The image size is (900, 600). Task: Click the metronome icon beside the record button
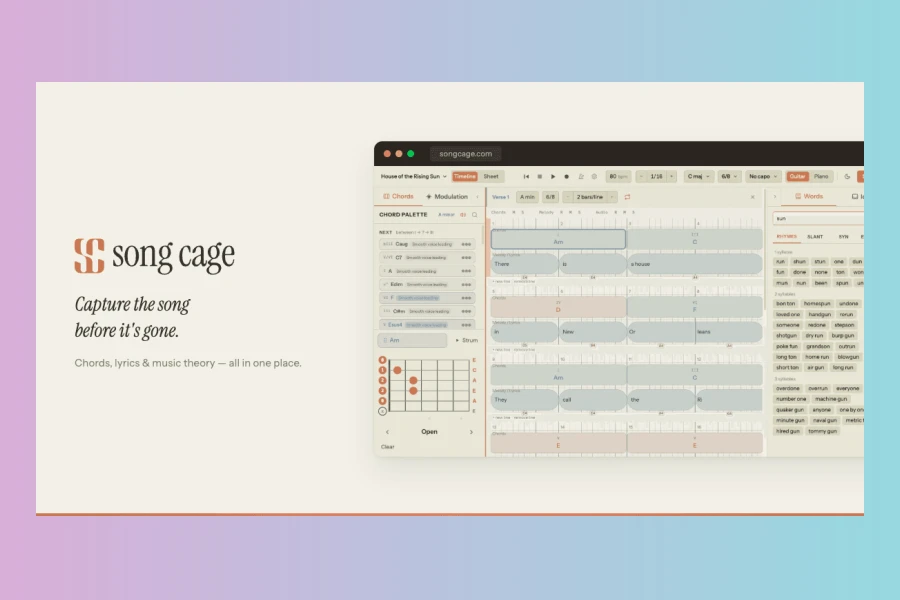coord(581,176)
